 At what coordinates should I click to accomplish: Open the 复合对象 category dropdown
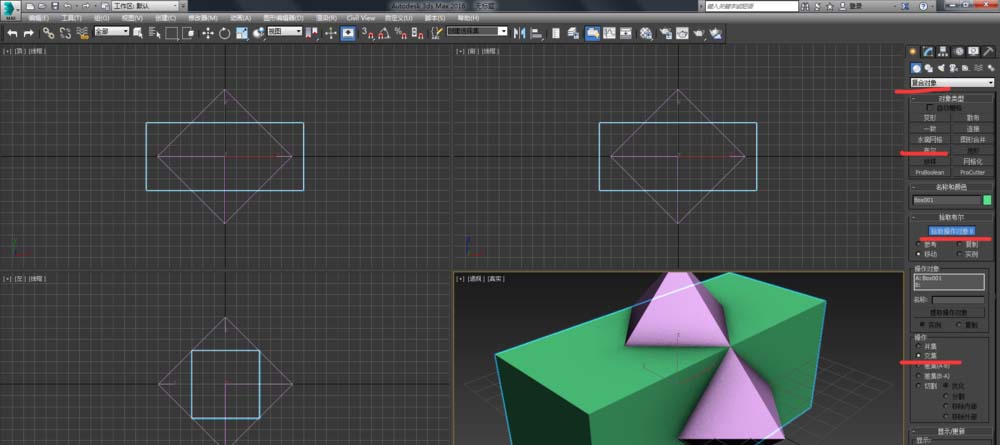952,82
